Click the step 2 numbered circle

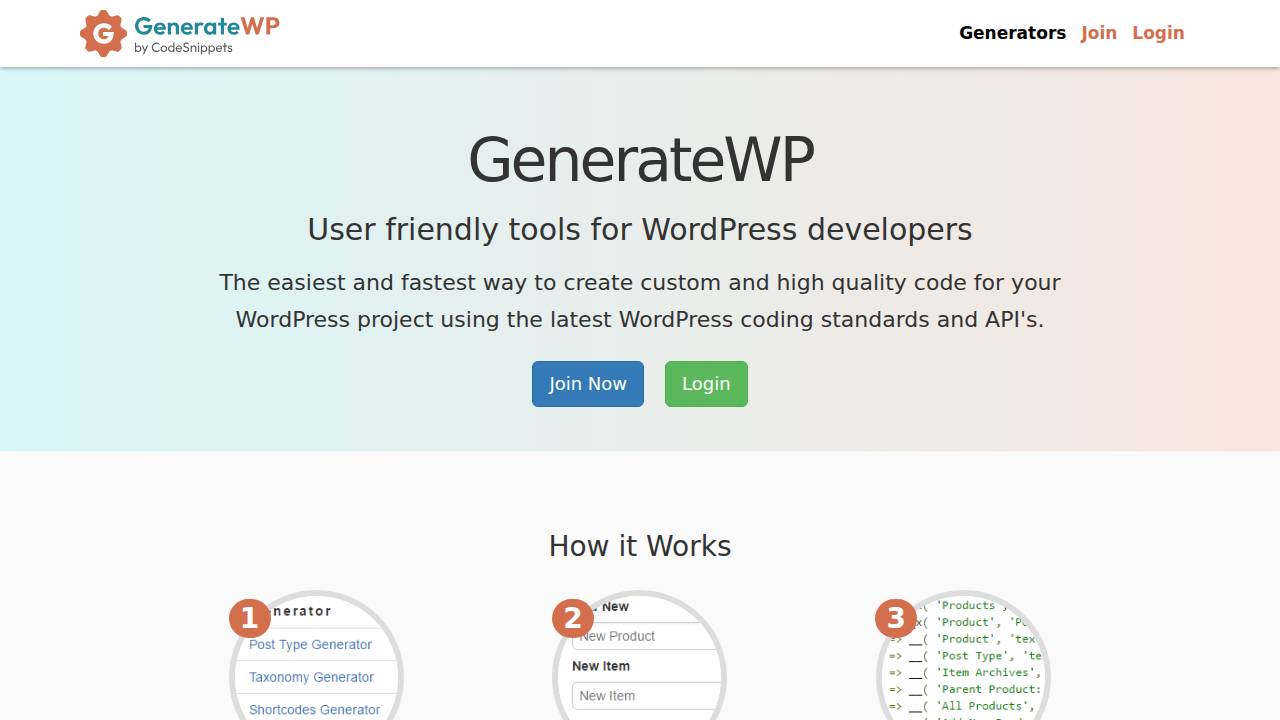coord(573,618)
